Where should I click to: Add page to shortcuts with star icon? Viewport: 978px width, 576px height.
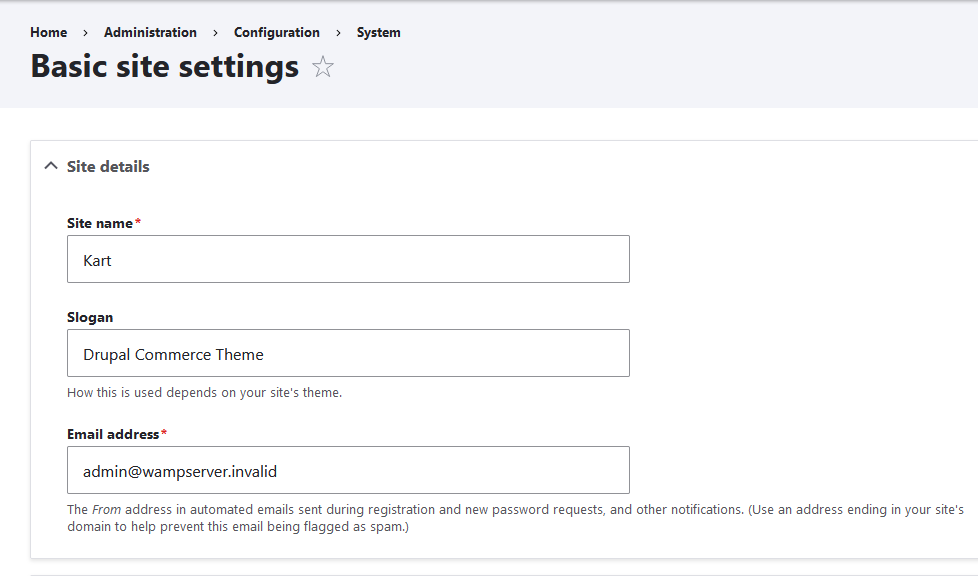(x=322, y=67)
